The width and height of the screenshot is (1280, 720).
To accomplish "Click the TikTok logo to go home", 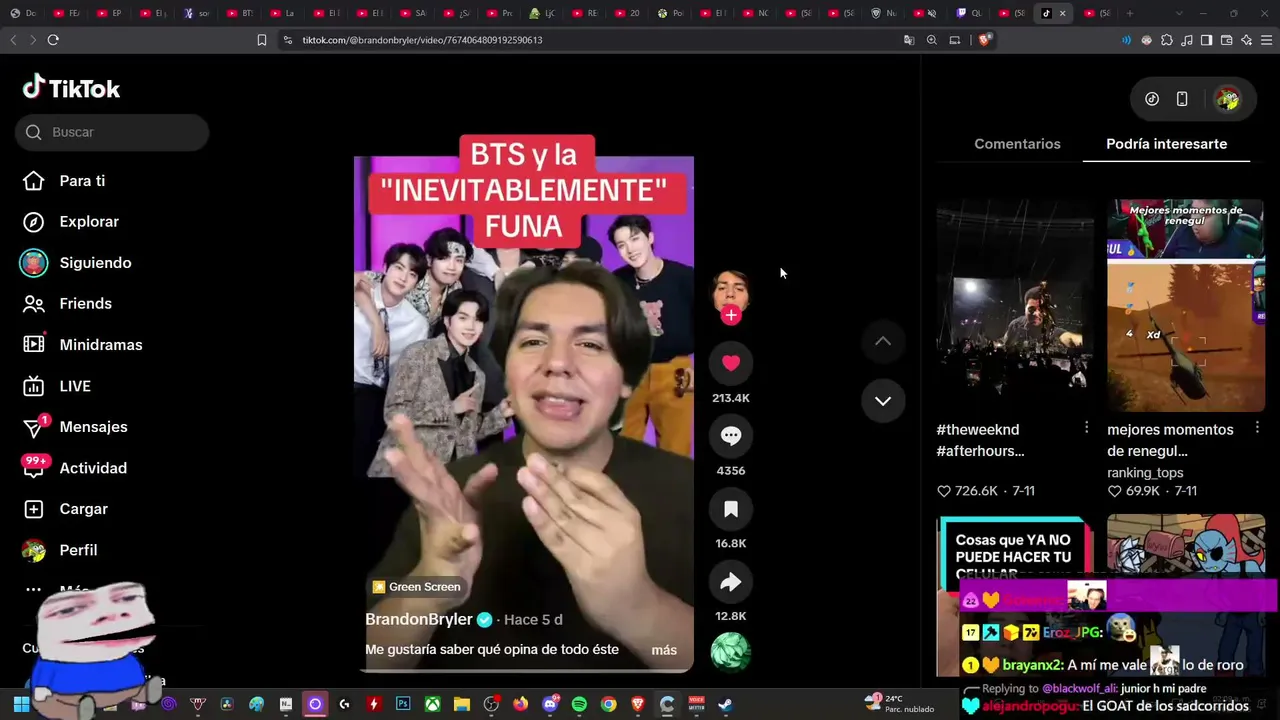I will (x=71, y=88).
